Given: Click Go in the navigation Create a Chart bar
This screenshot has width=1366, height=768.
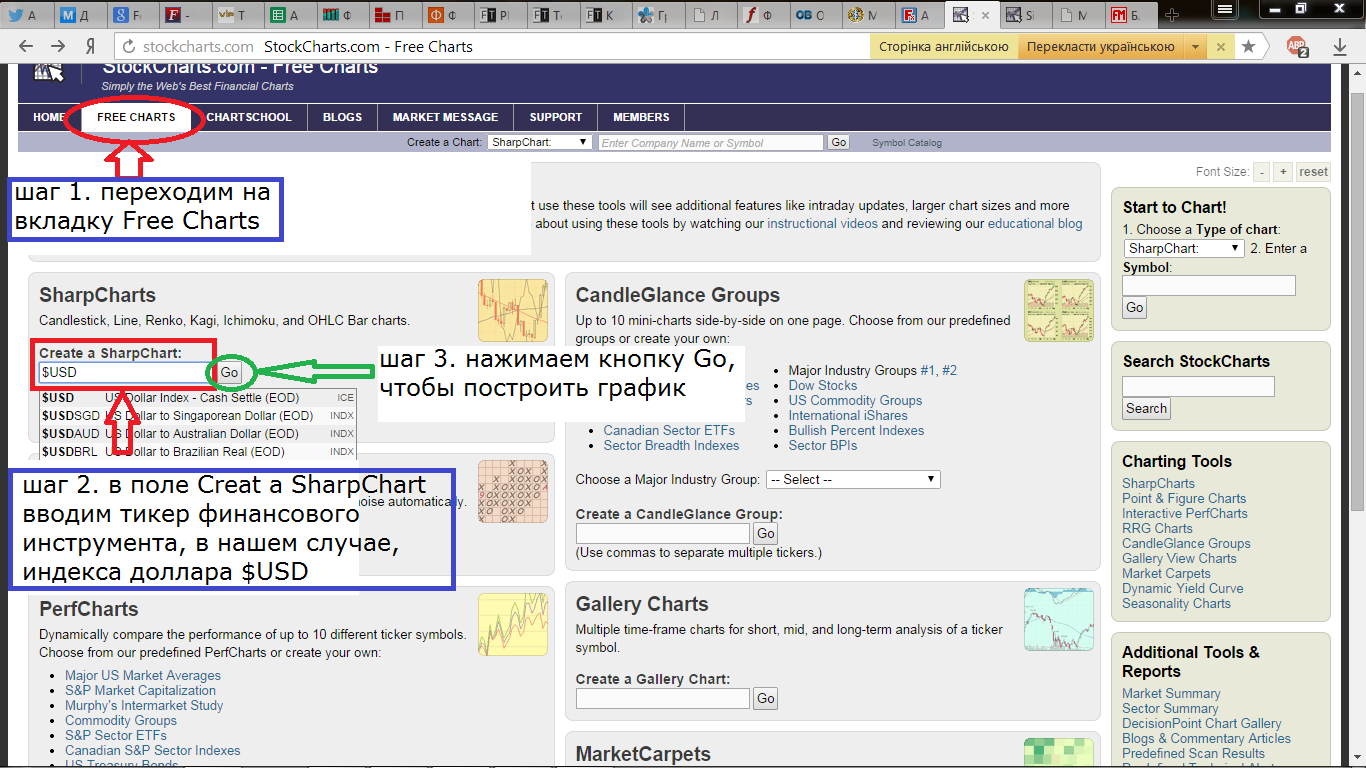Looking at the screenshot, I should coord(839,142).
